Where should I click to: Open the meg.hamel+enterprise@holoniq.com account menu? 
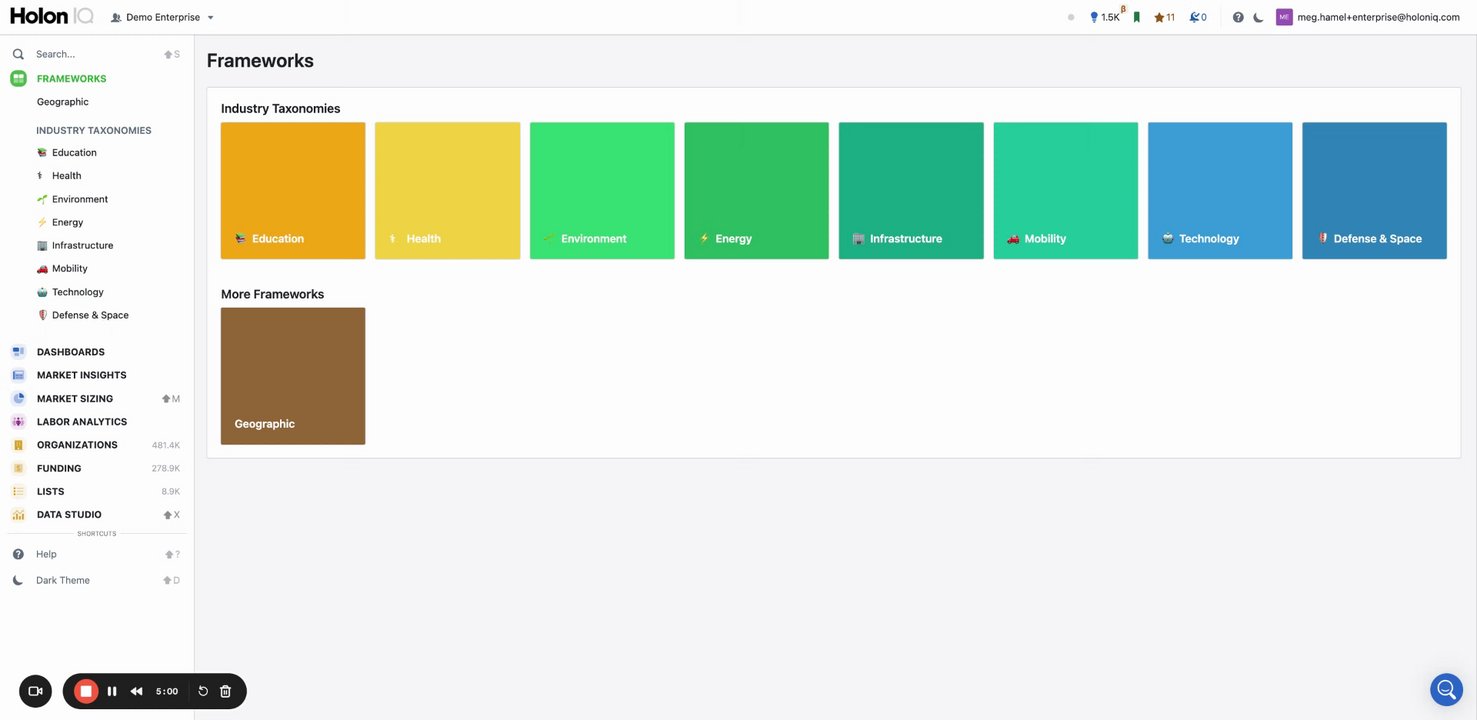tap(1378, 17)
